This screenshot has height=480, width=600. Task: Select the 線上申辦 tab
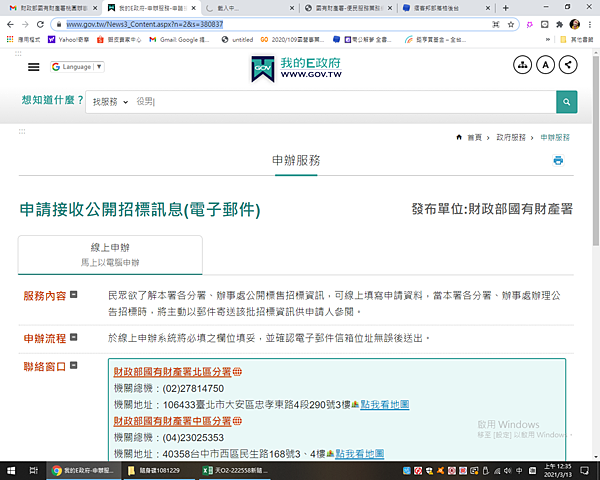pos(110,255)
